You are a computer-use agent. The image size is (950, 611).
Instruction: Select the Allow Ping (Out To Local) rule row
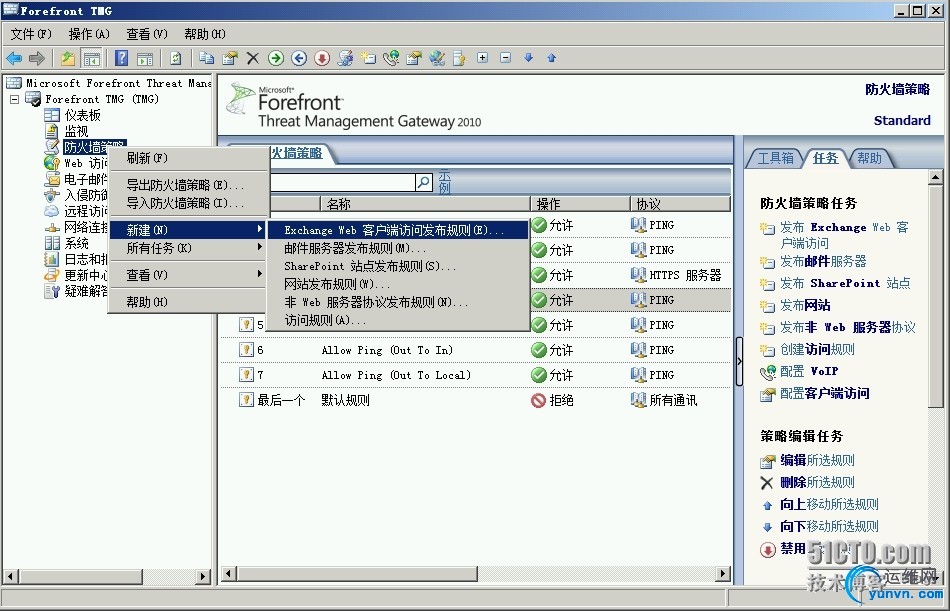pyautogui.click(x=476, y=375)
